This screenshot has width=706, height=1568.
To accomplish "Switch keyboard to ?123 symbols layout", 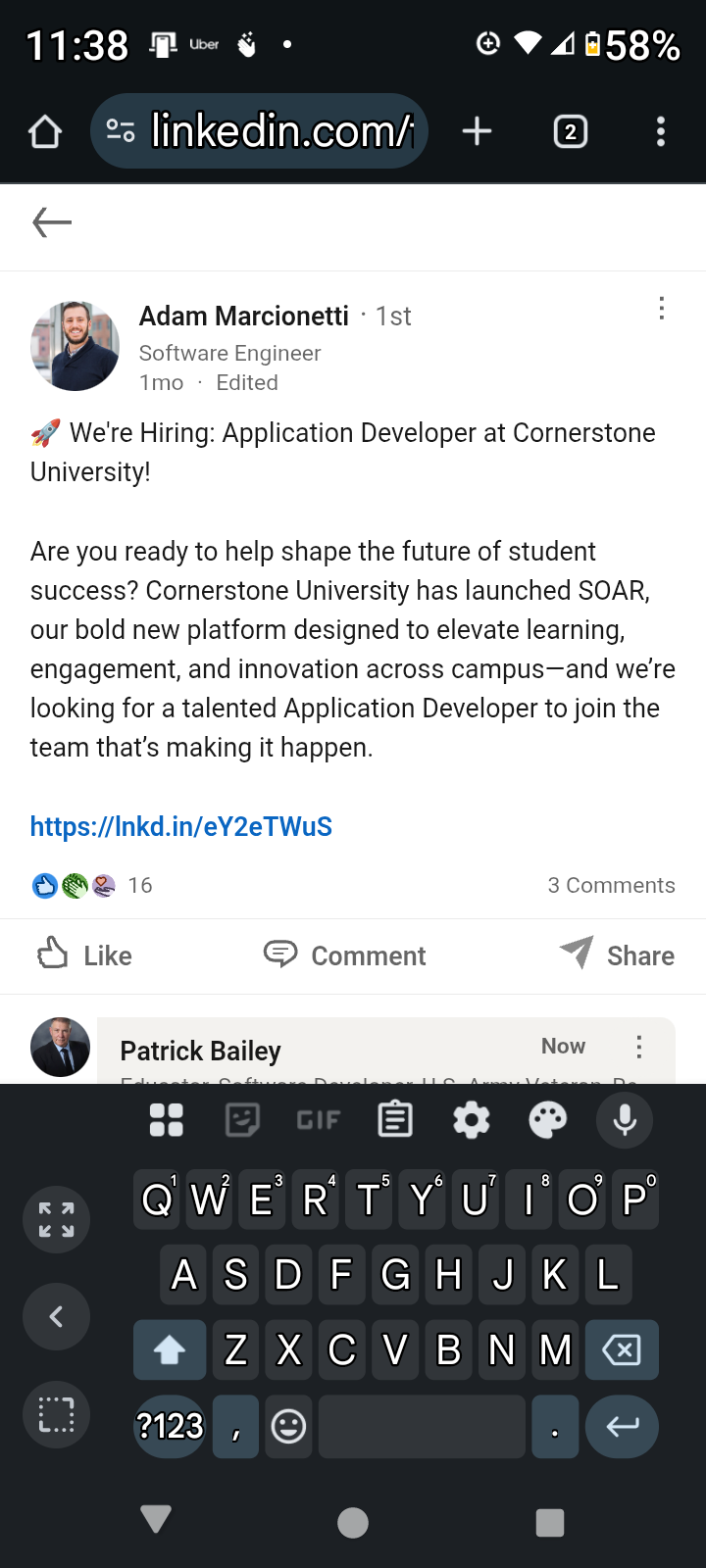I will click(x=170, y=1426).
